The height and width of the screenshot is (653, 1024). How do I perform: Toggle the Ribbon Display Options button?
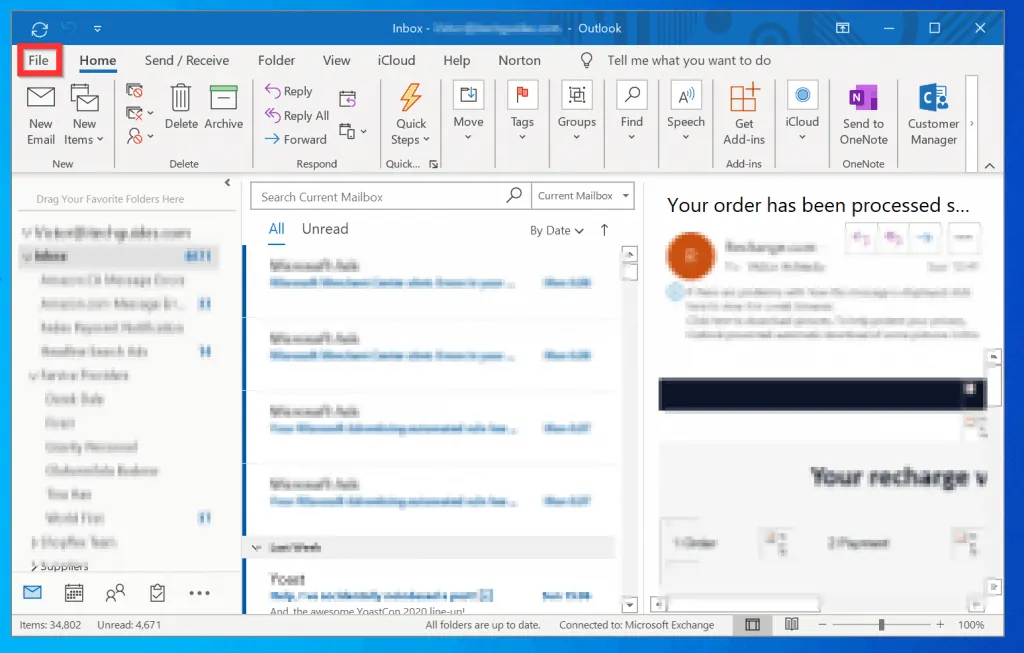click(842, 28)
